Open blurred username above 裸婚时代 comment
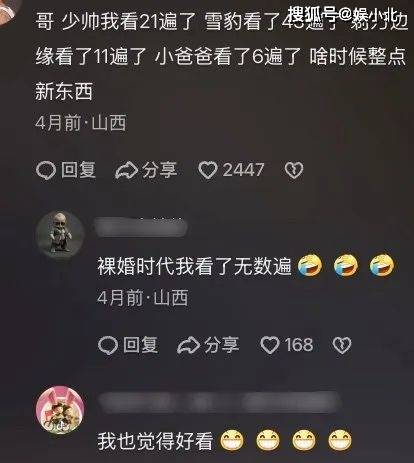The width and height of the screenshot is (414, 463). [x=141, y=227]
